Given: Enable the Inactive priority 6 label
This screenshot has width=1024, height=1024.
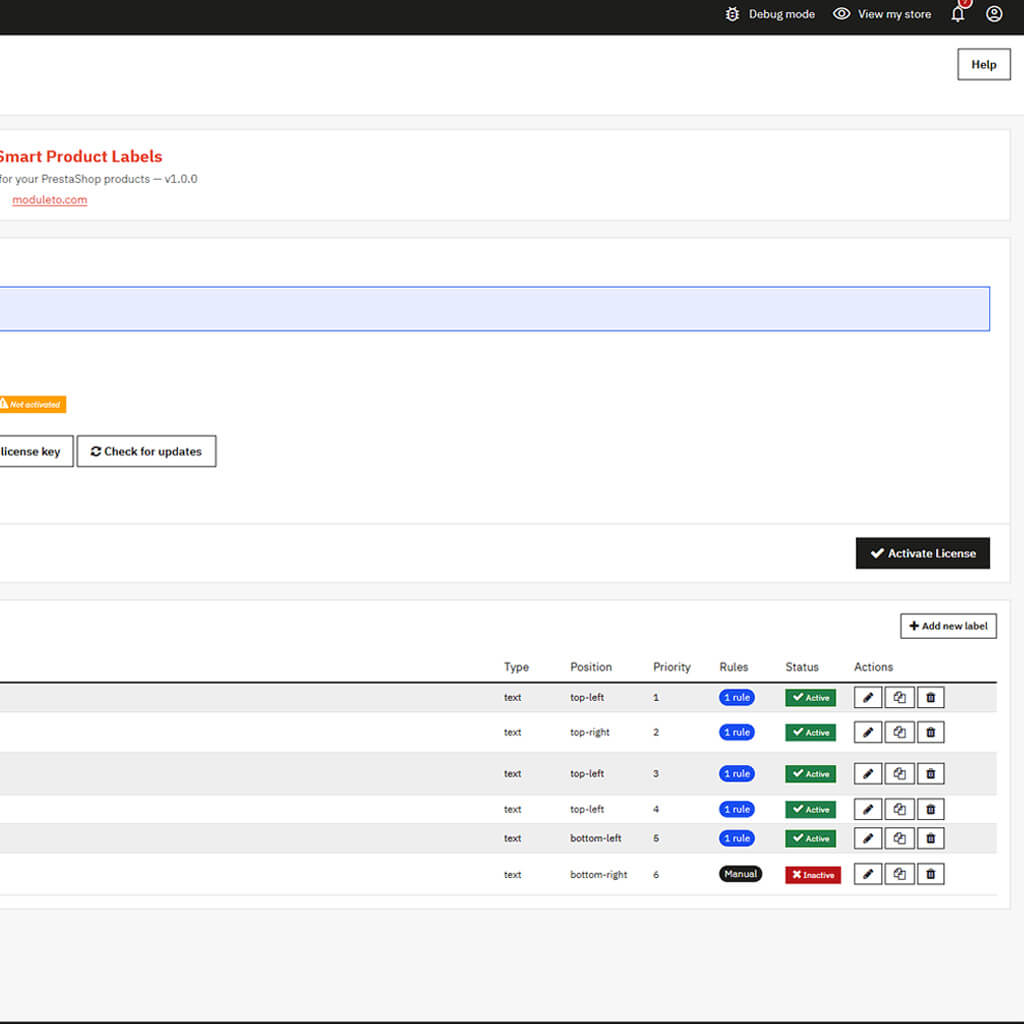Looking at the screenshot, I should tap(813, 875).
